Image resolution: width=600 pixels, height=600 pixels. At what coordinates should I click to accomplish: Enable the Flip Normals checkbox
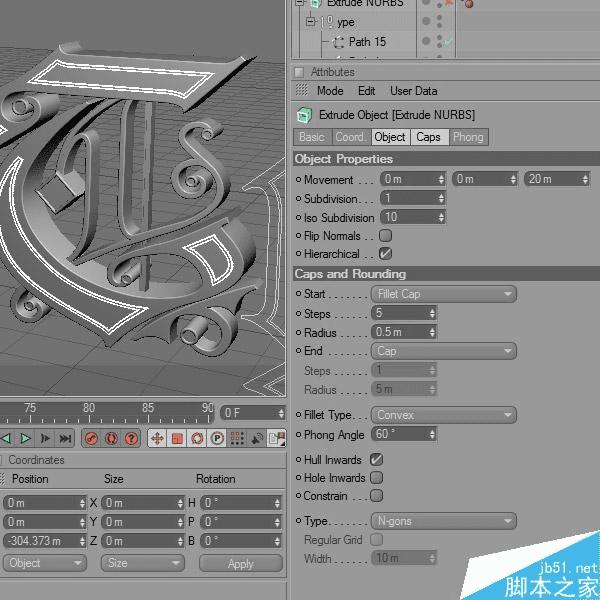(x=385, y=236)
